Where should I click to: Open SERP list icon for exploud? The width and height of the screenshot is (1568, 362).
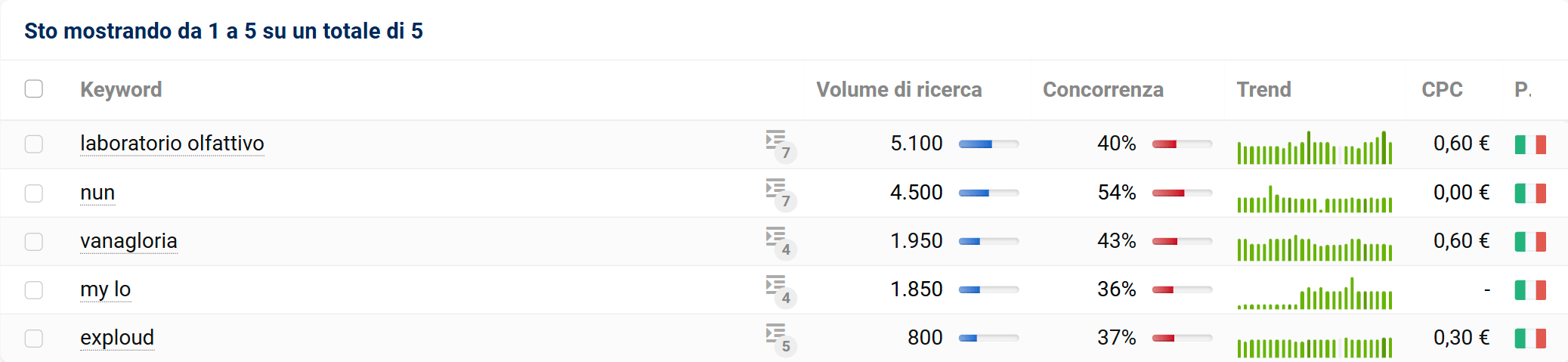(776, 334)
